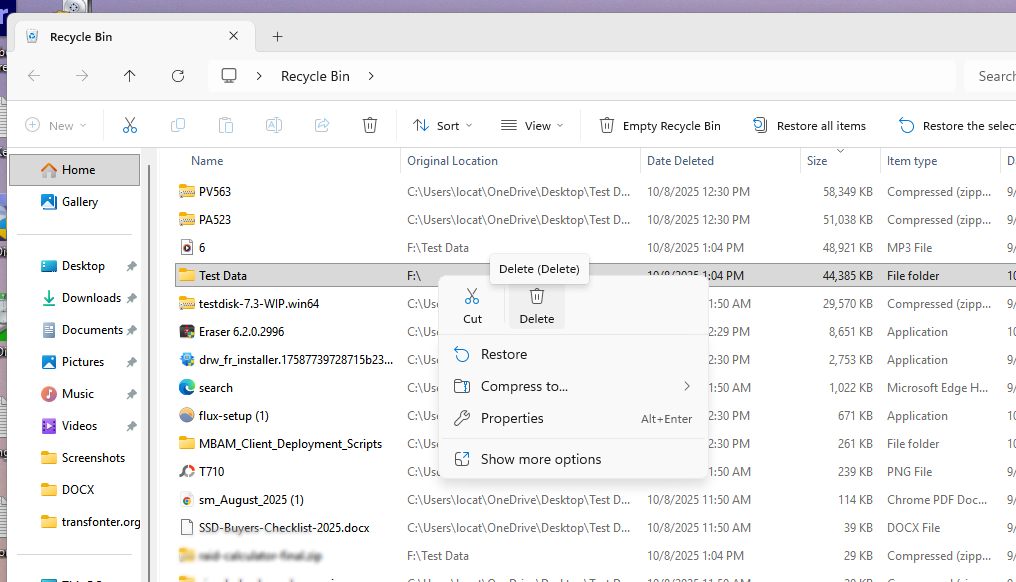
Task: Open Properties from context menu
Action: click(x=512, y=418)
